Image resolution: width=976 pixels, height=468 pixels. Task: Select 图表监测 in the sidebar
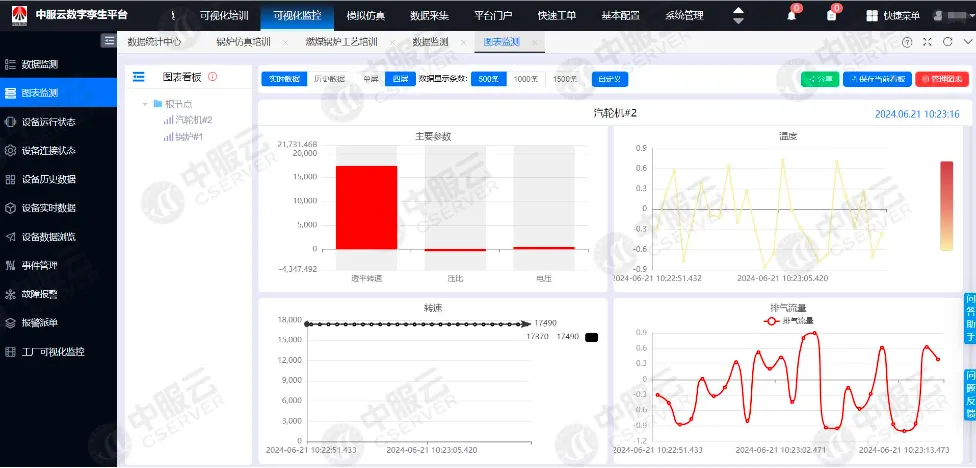coord(59,93)
